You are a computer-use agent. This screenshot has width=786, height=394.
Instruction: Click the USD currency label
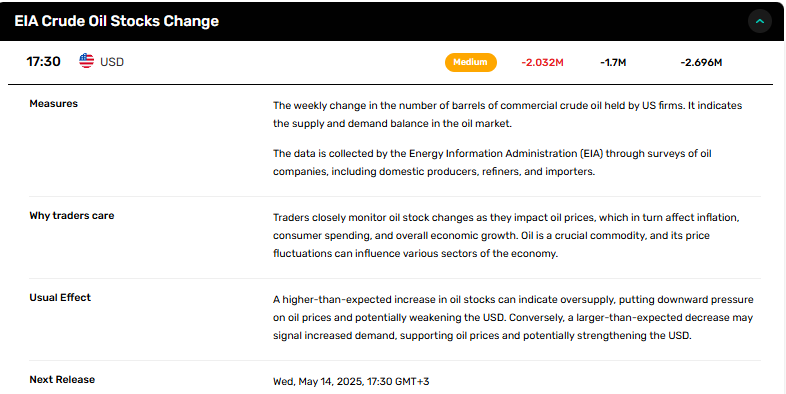pos(112,62)
